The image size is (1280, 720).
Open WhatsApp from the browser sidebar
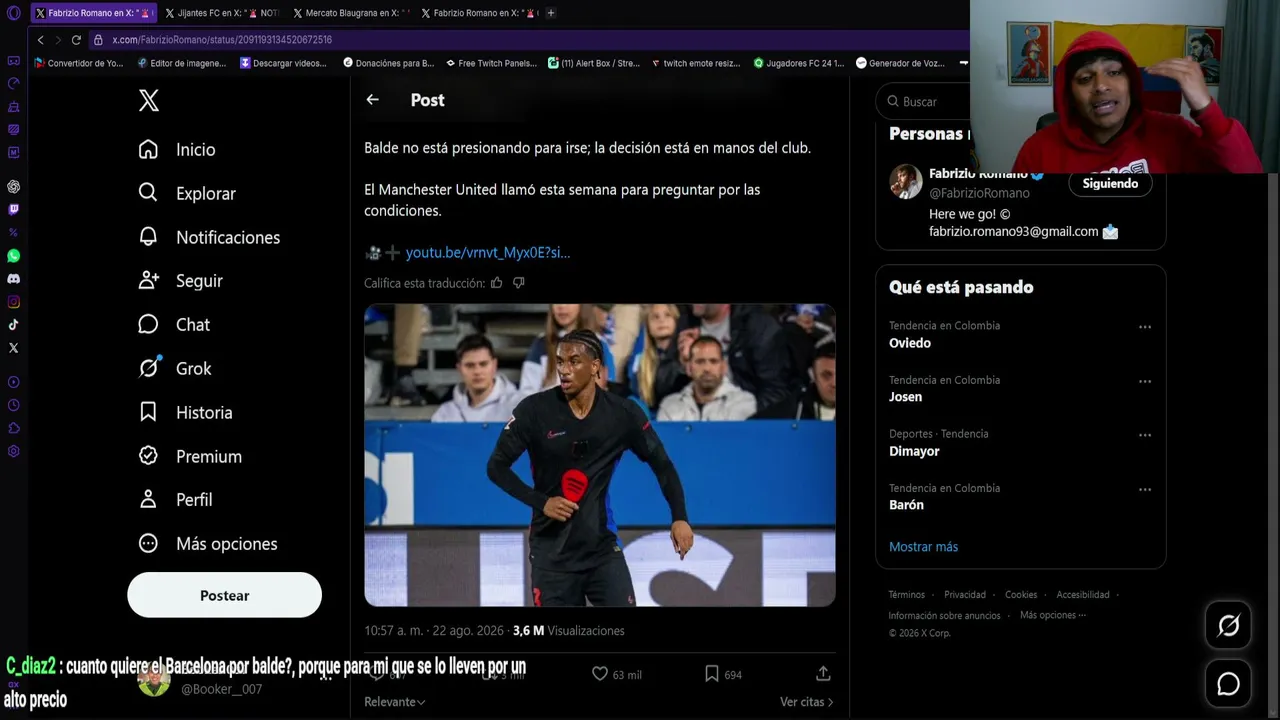click(13, 256)
